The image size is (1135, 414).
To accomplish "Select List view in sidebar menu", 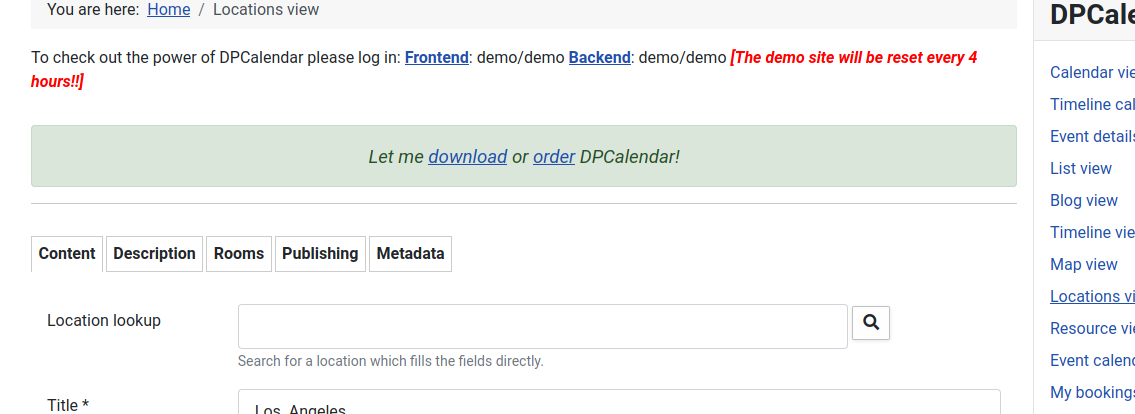I will [x=1081, y=169].
